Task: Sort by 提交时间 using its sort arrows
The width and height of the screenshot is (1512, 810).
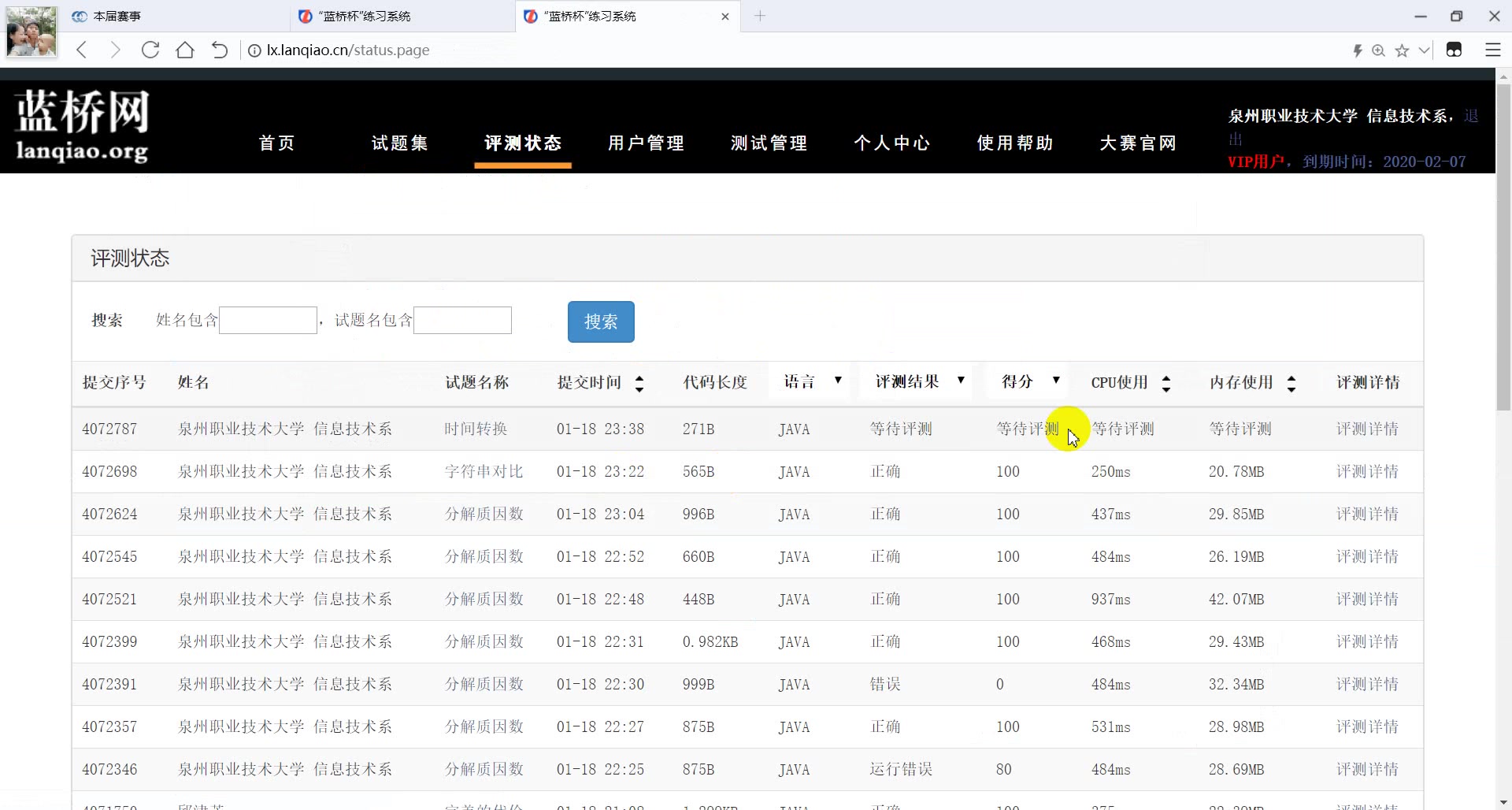Action: pyautogui.click(x=639, y=383)
